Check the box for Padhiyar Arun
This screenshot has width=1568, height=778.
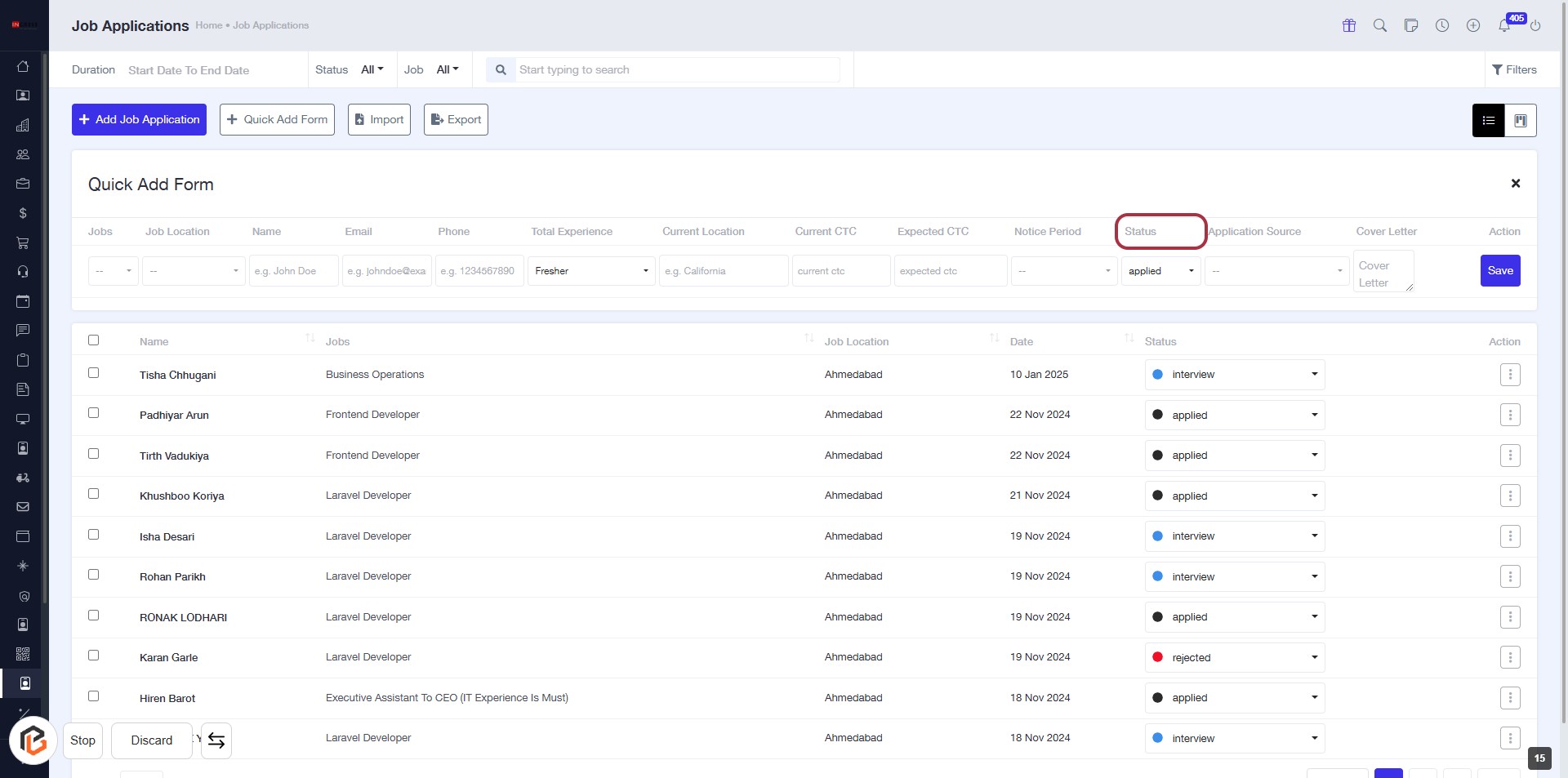[x=94, y=413]
